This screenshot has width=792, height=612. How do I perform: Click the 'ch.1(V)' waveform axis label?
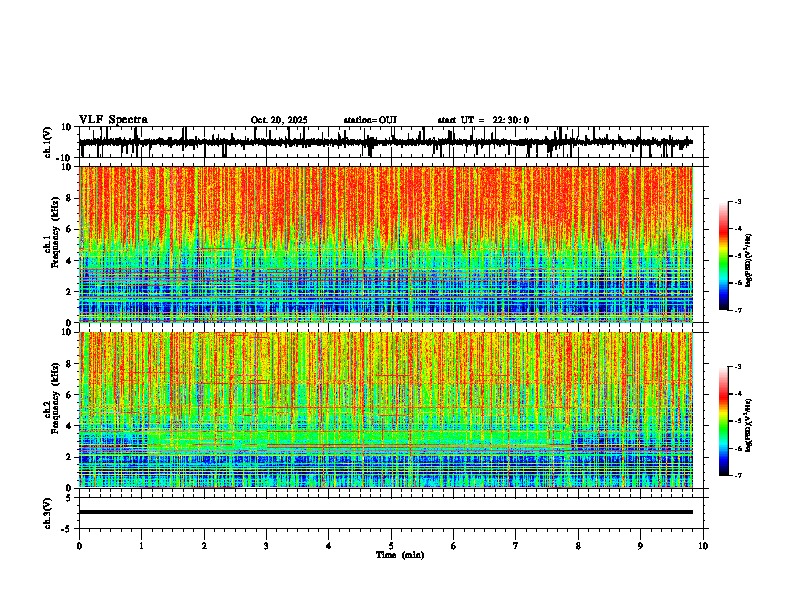(48, 142)
